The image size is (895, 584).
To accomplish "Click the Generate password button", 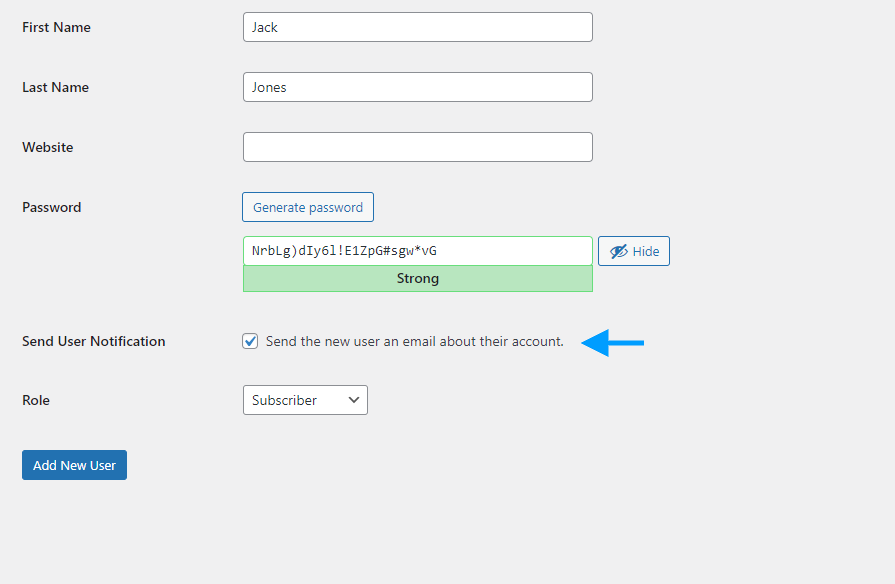I will point(308,207).
